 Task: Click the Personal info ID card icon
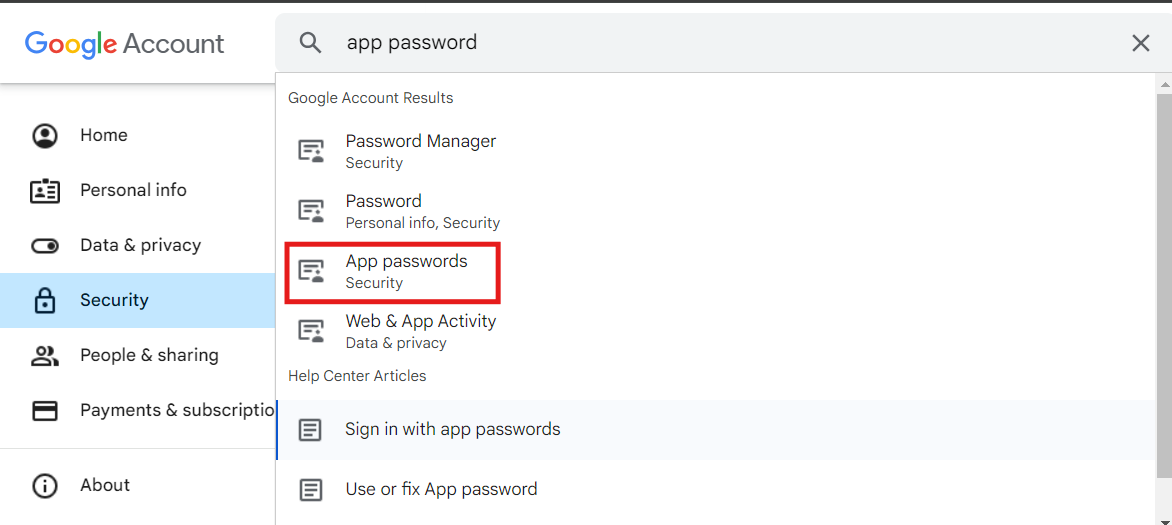[x=45, y=191]
